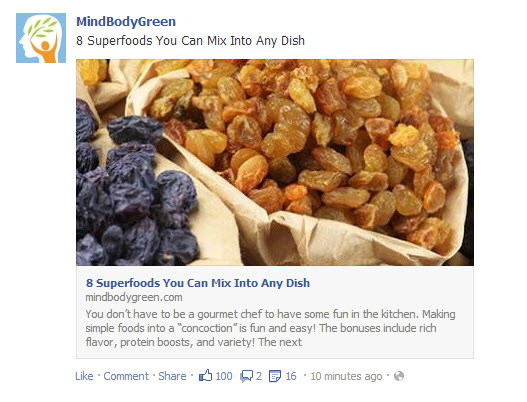
Task: Click the post caption above the photo
Action: click(x=191, y=41)
